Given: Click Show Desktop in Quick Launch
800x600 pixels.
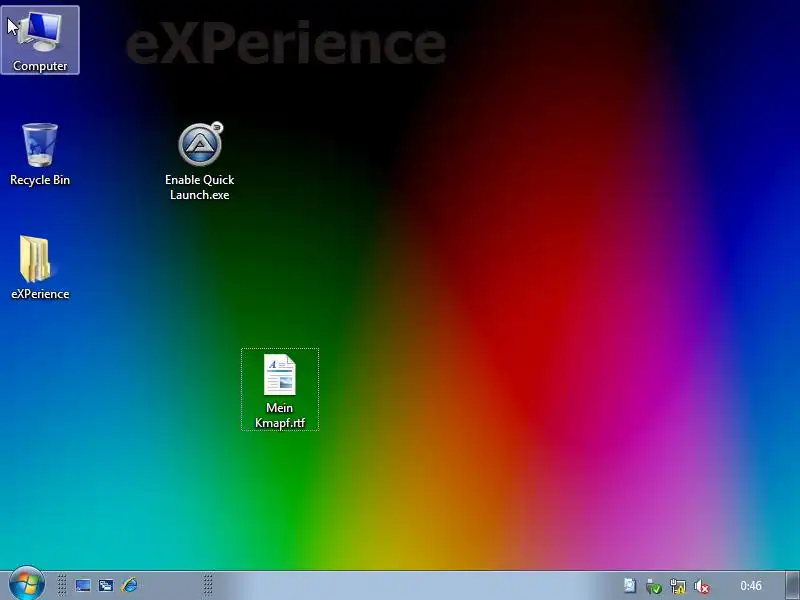Looking at the screenshot, I should pyautogui.click(x=83, y=585).
